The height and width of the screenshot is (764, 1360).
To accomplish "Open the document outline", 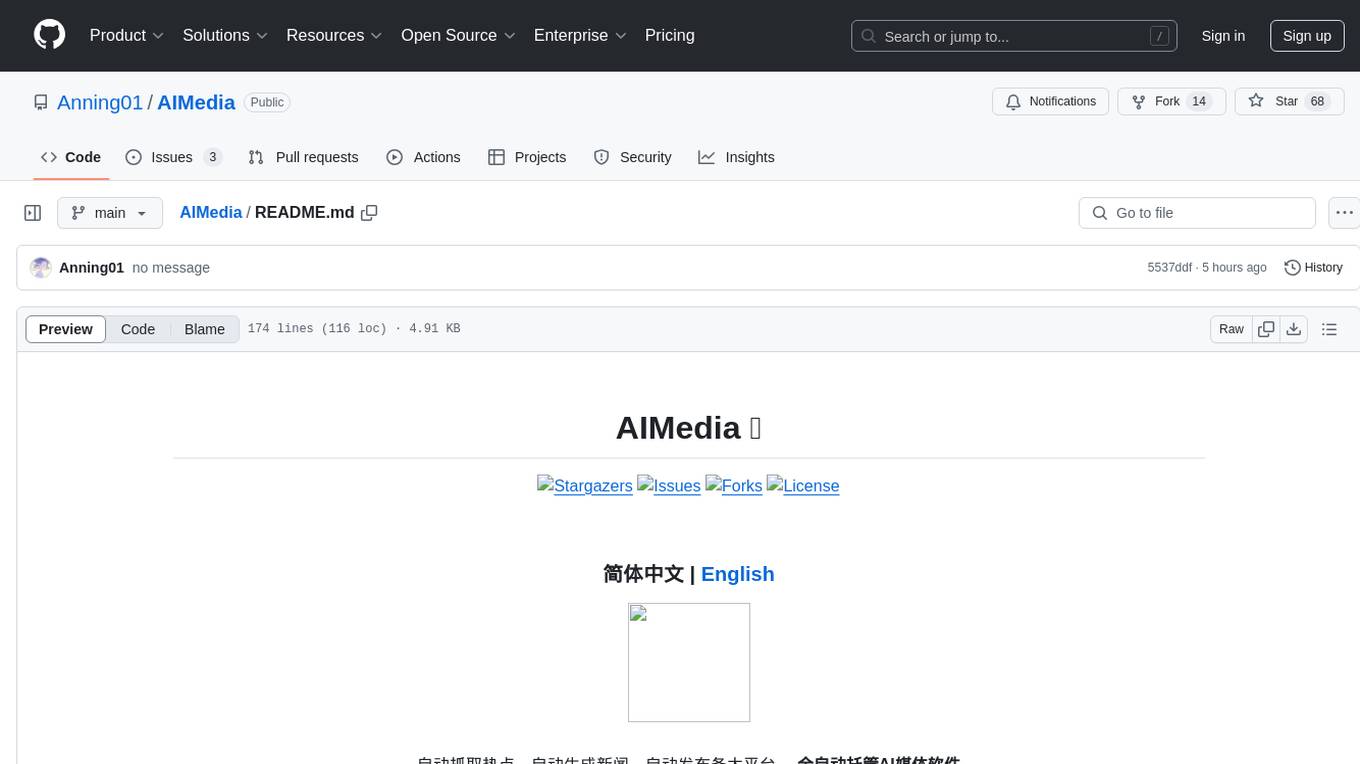I will coord(1329,329).
